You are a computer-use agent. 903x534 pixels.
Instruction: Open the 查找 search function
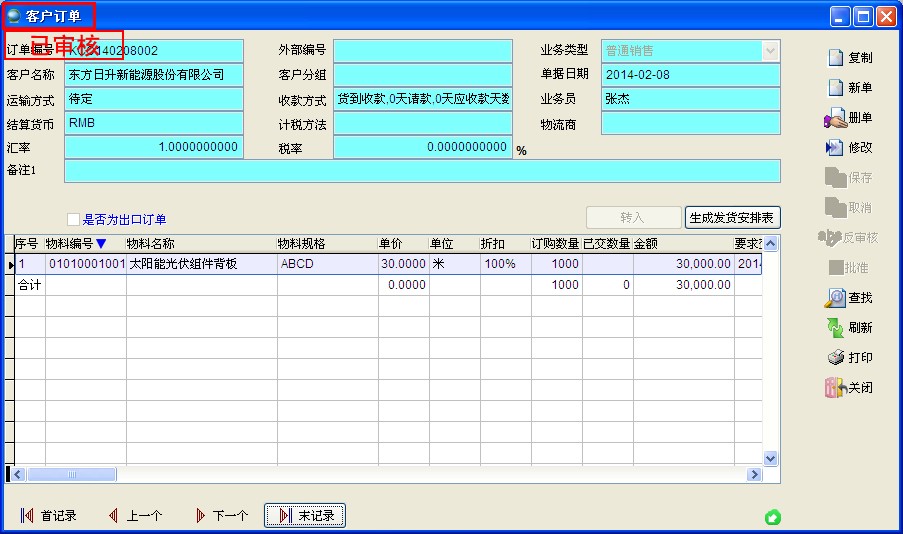point(849,297)
